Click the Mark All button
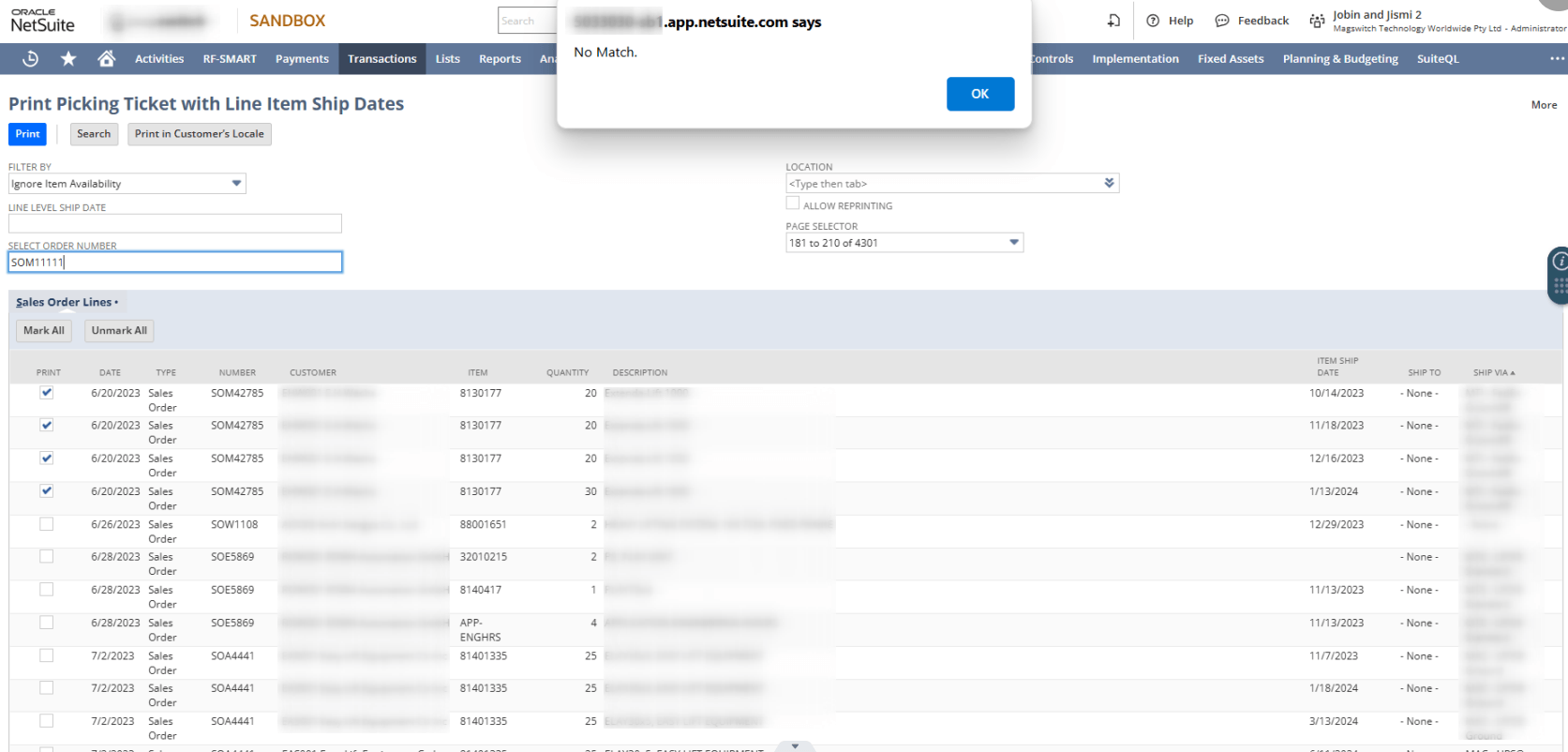Viewport: 1568px width, 752px height. (x=44, y=331)
